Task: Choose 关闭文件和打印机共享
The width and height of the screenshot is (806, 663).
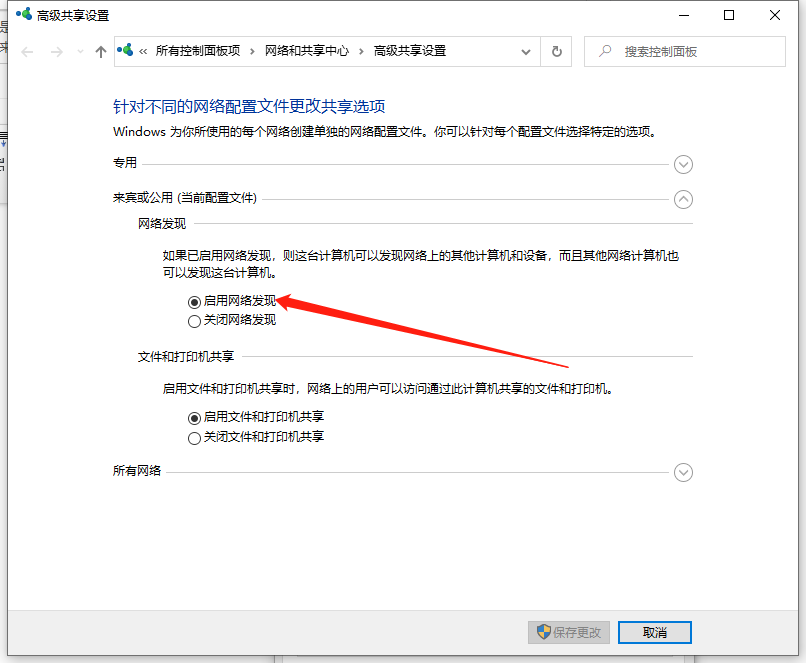Action: point(194,438)
